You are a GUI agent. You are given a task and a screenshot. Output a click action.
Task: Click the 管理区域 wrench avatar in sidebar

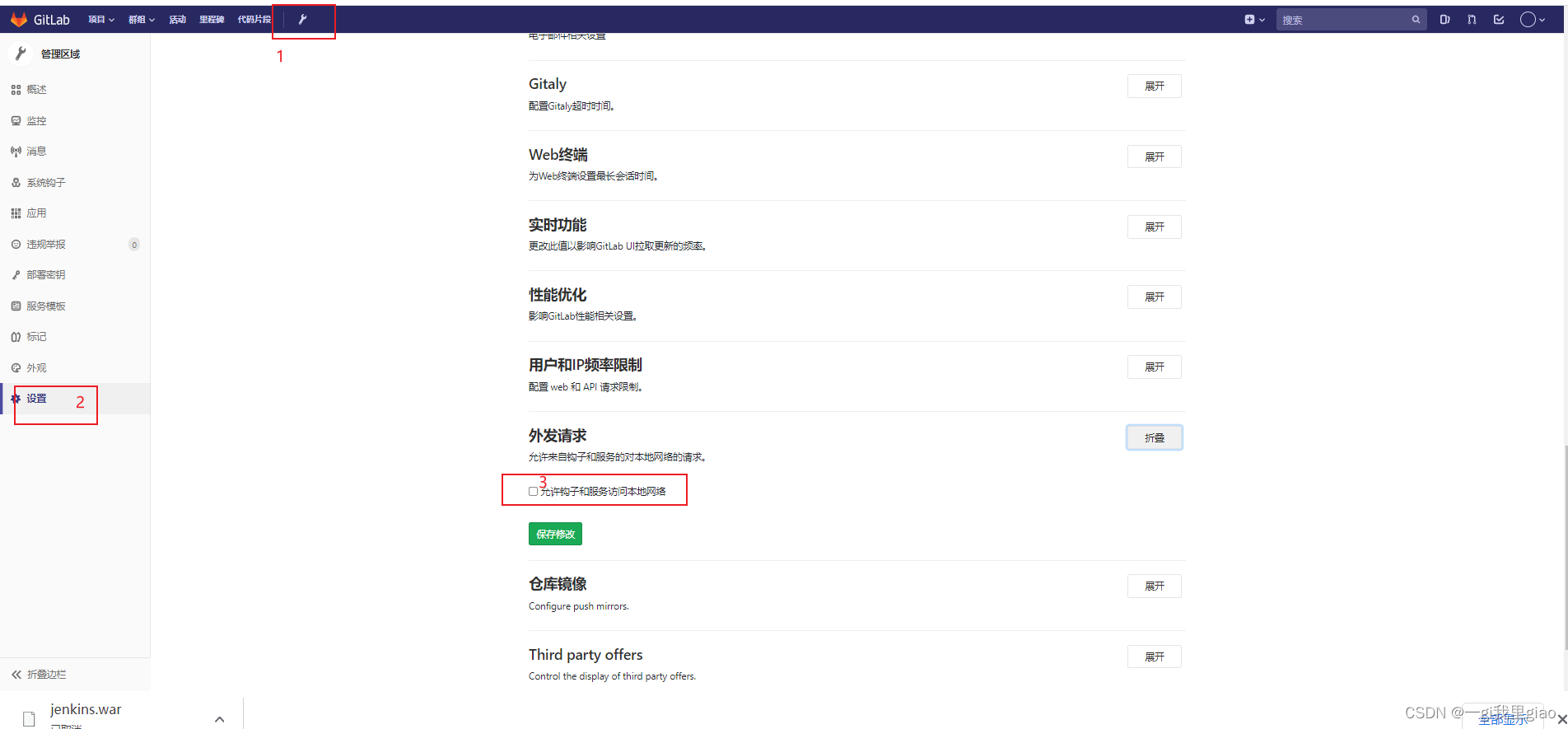coord(21,54)
